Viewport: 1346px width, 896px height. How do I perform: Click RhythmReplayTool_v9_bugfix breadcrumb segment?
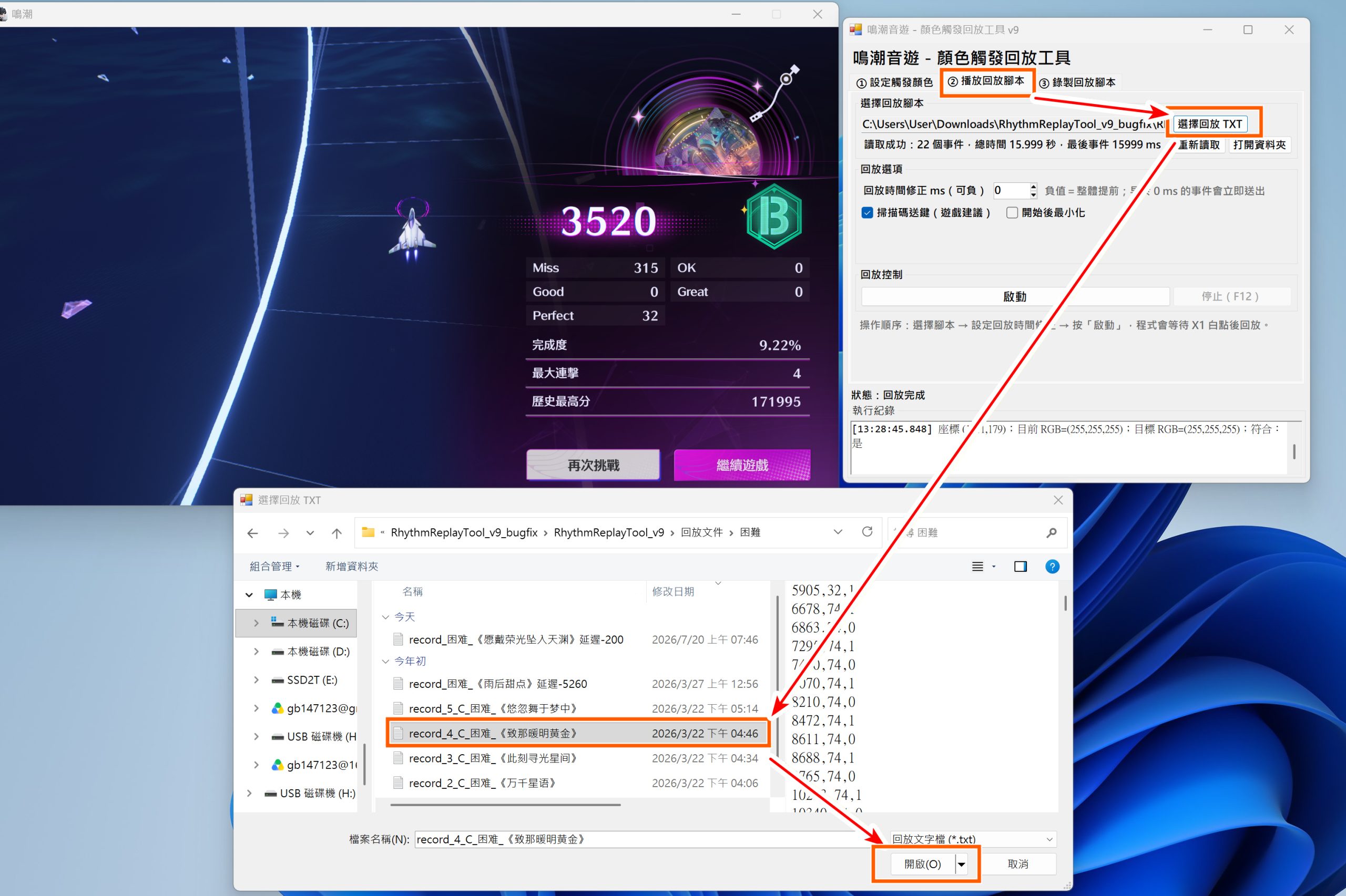click(x=464, y=532)
